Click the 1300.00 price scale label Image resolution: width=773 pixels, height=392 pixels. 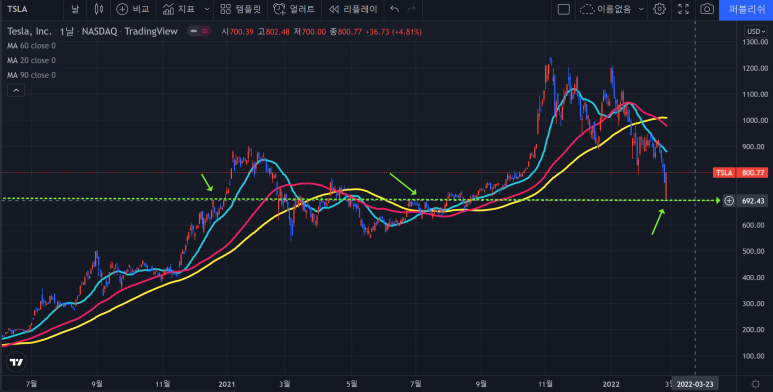(755, 42)
